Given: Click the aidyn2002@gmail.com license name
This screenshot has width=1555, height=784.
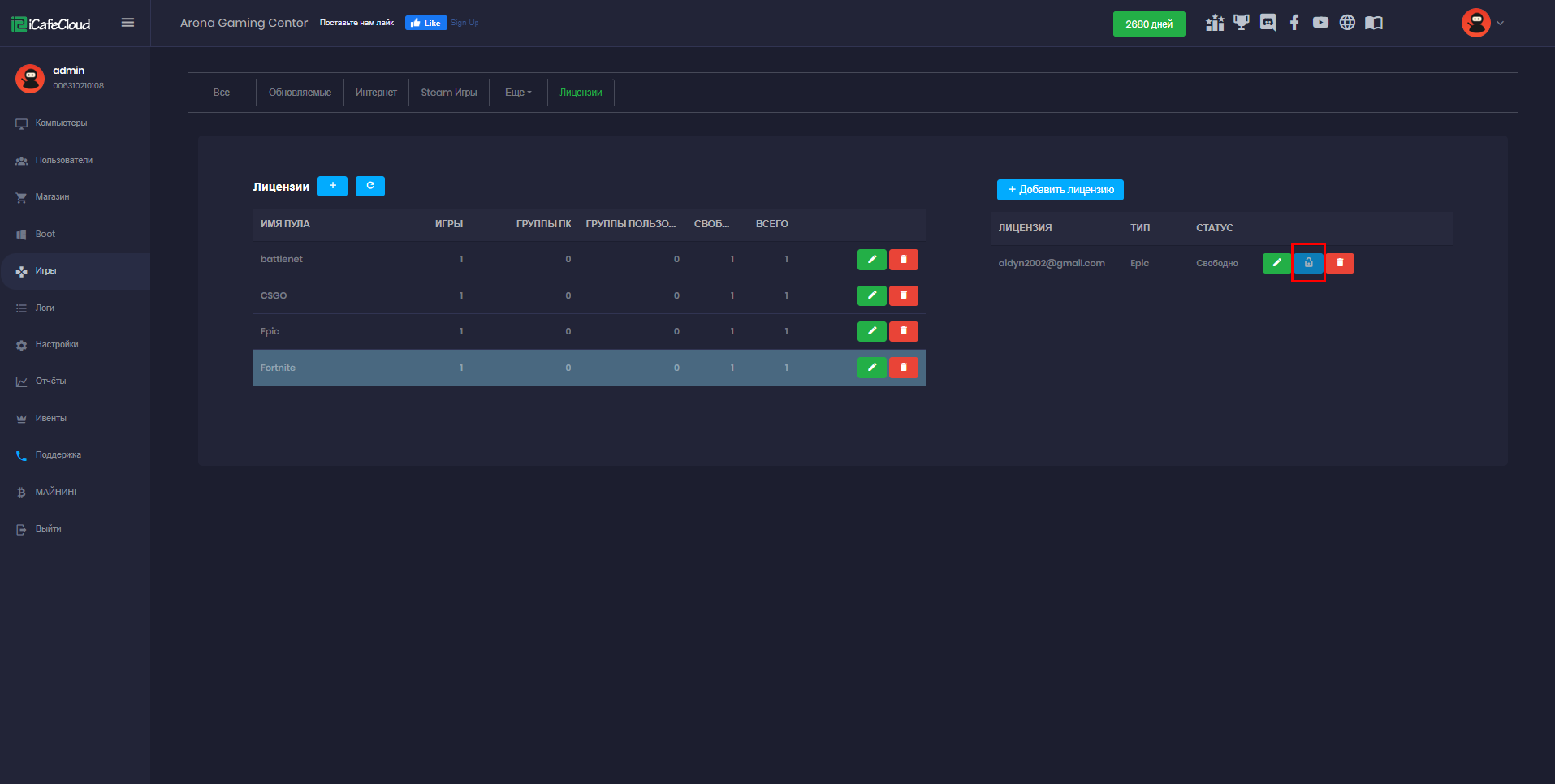Looking at the screenshot, I should [1052, 263].
